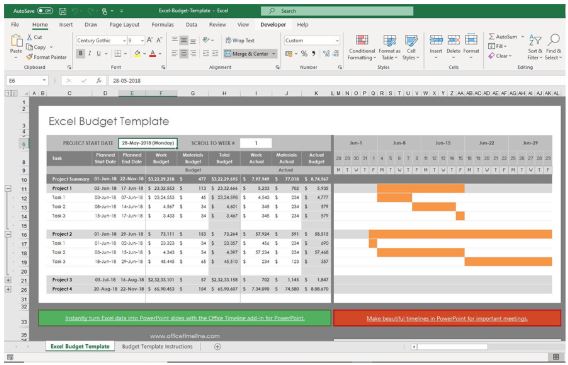Click the horizontal scrollbar

click(x=453, y=347)
